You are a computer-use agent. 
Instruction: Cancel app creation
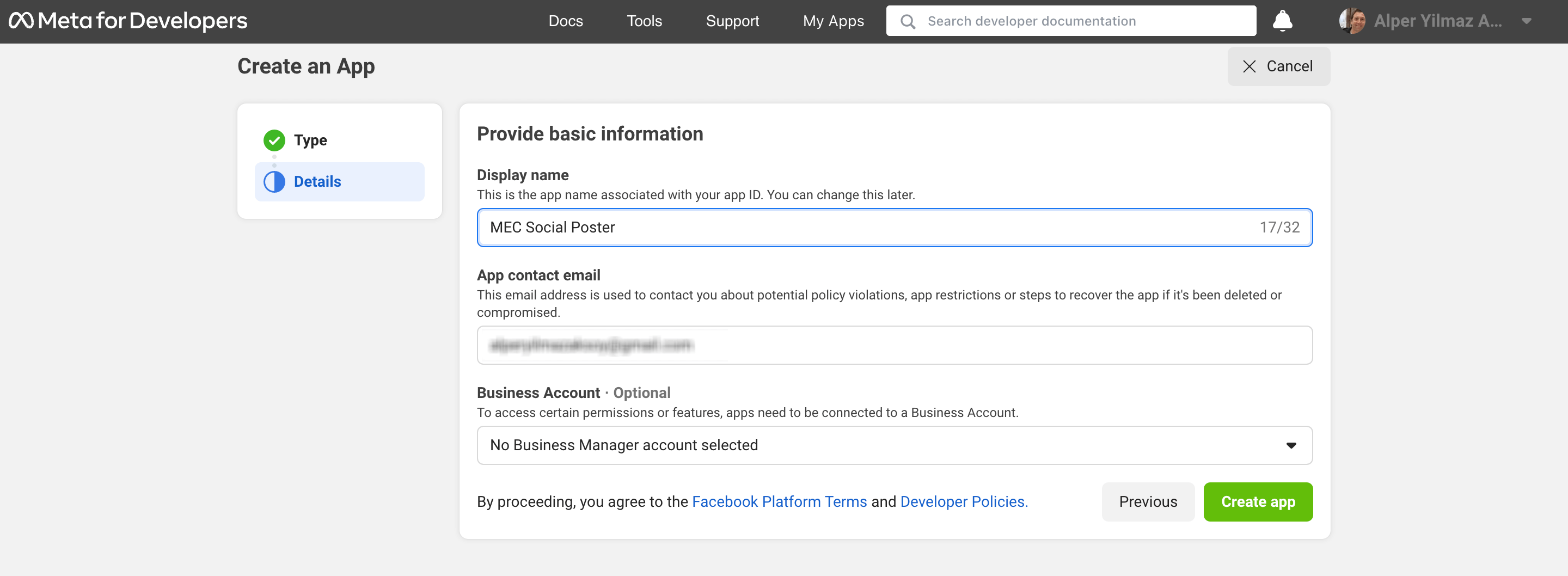pyautogui.click(x=1278, y=66)
